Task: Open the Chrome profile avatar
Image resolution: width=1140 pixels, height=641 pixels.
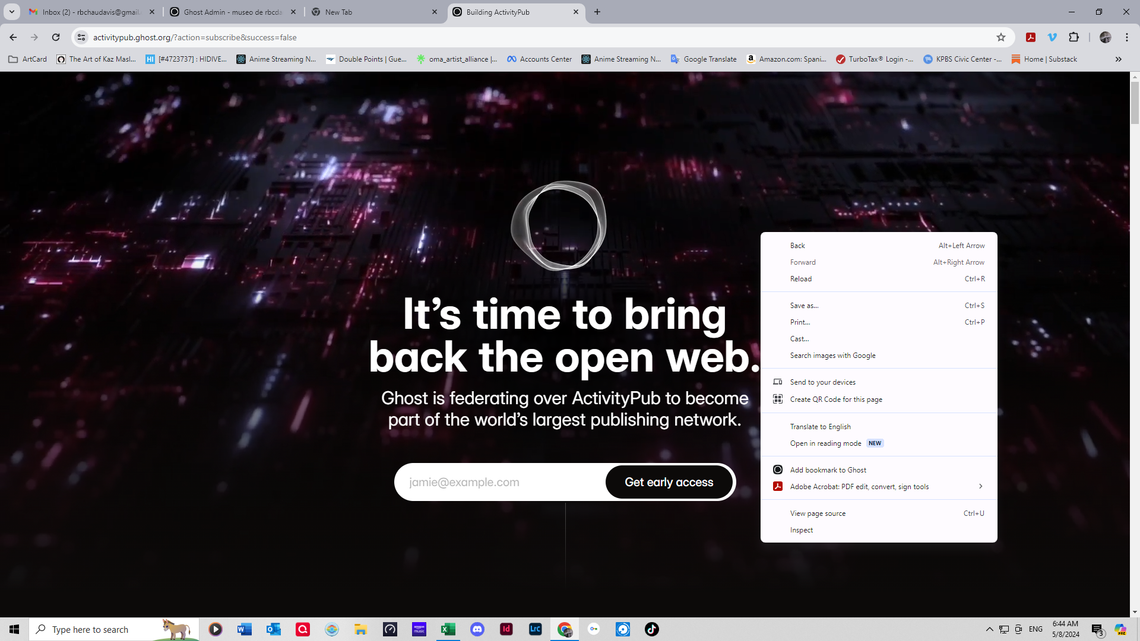Action: [1105, 37]
